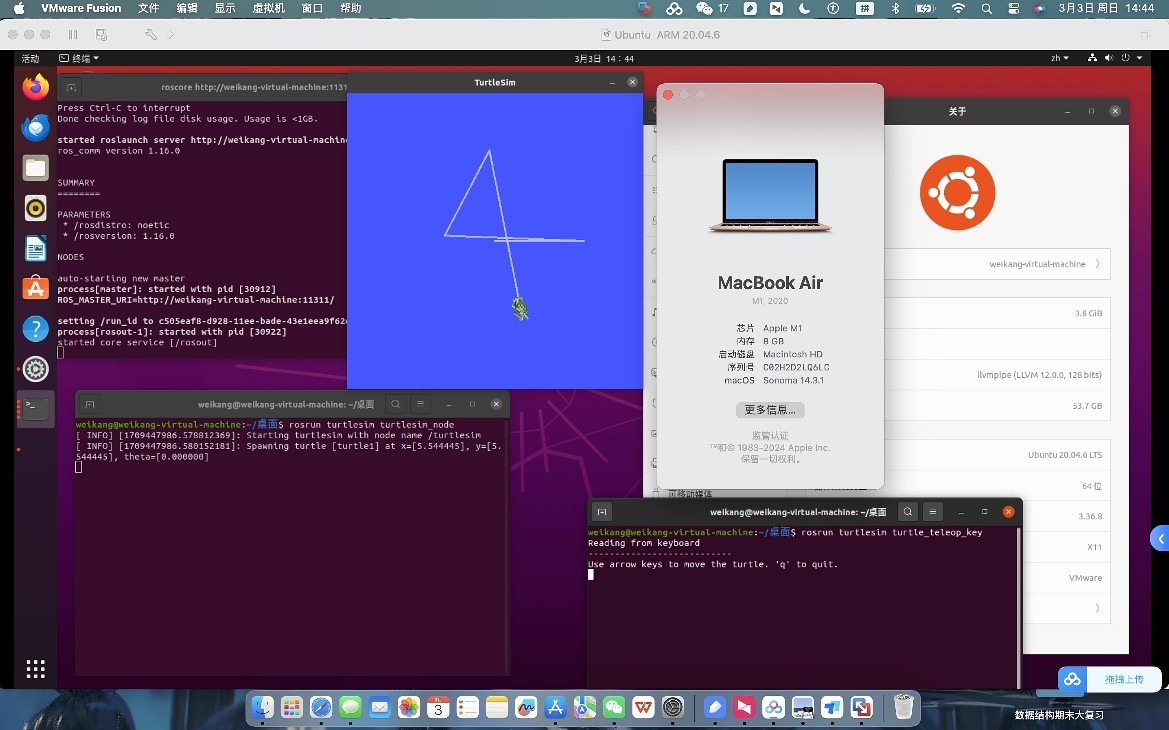Click the MacBook Air image thumbnail

[770, 195]
